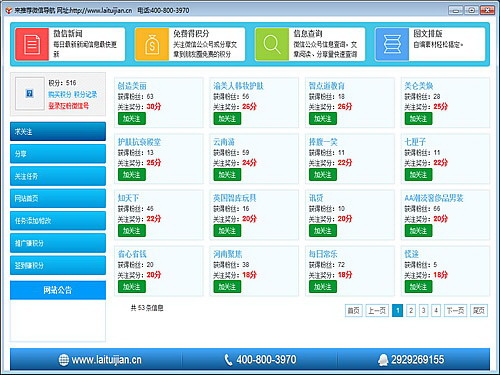Image resolution: width=500 pixels, height=375 pixels.
Task: Click the www.laituijian.cn footer text
Action: tap(106, 360)
